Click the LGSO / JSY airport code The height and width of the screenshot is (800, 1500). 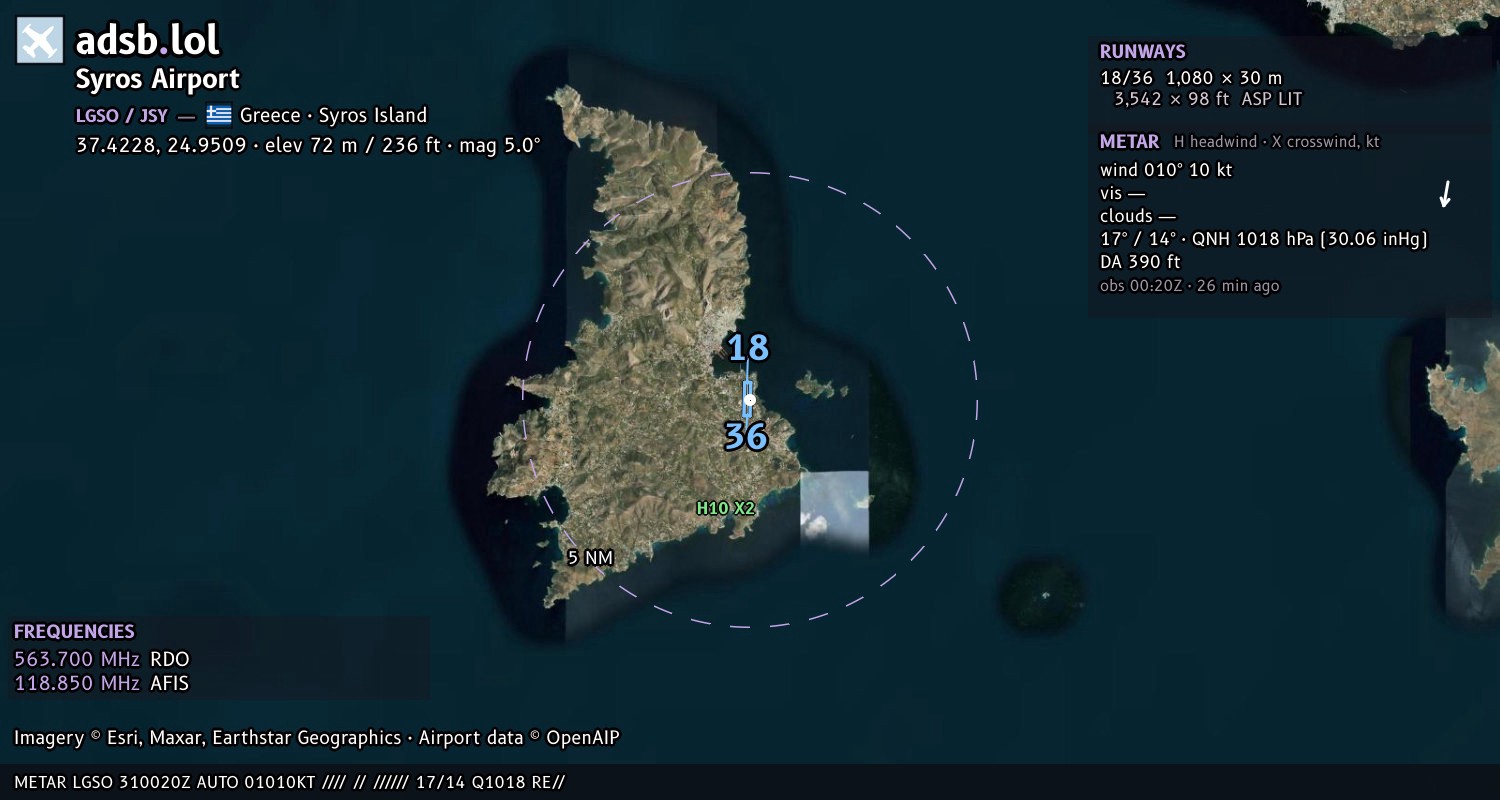coord(121,115)
